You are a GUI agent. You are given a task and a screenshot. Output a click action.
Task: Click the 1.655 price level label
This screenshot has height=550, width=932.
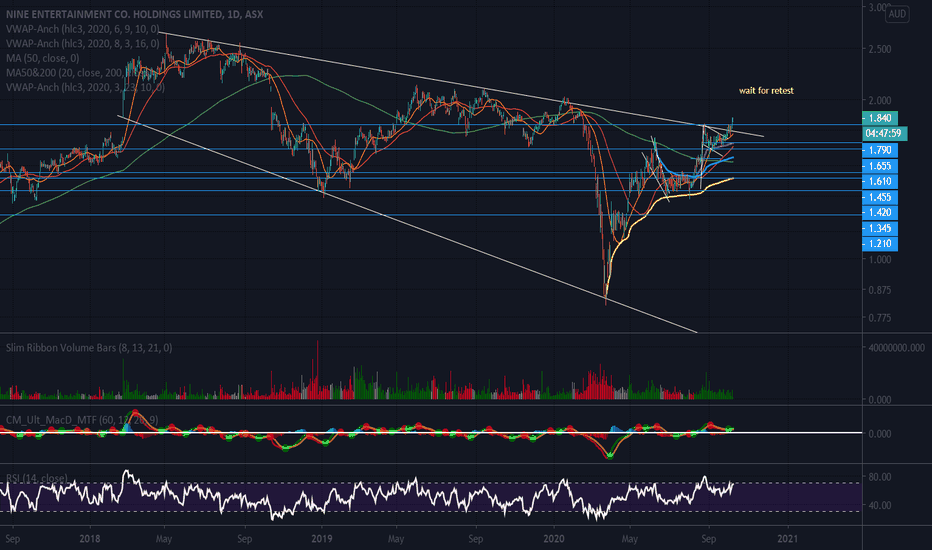[x=880, y=166]
